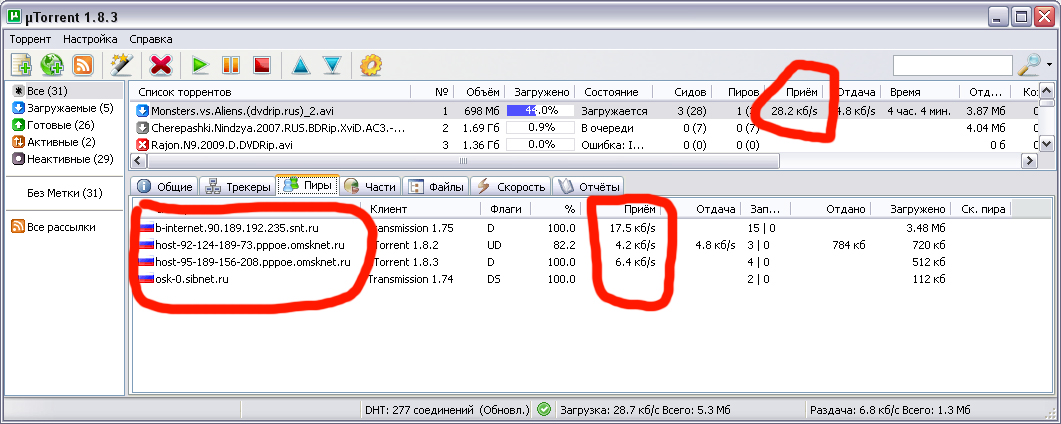Open the RSS feed toolbar icon
The height and width of the screenshot is (424, 1061).
(x=83, y=65)
